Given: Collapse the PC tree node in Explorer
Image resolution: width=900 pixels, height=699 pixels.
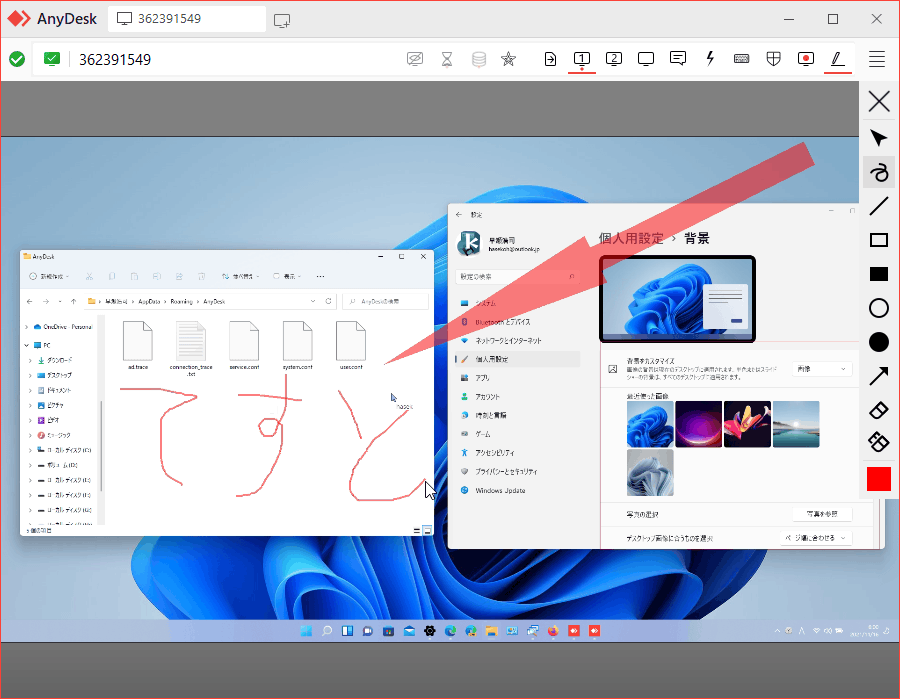Looking at the screenshot, I should pos(26,345).
